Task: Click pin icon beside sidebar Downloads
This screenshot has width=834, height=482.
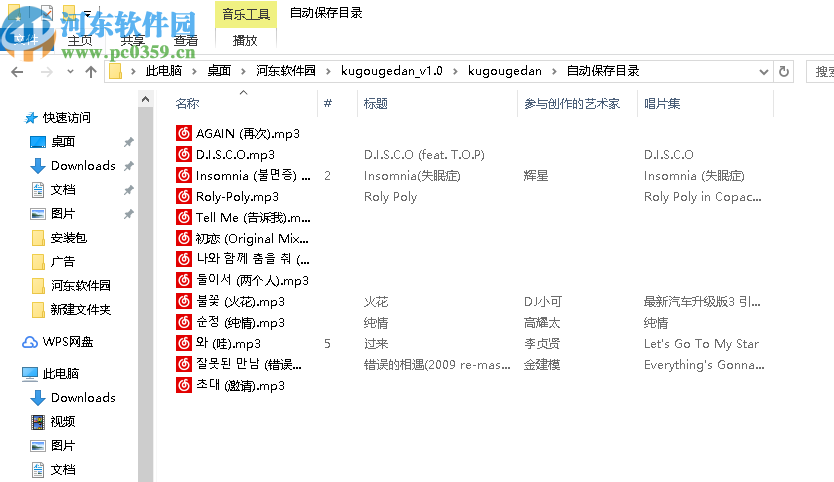Action: [x=128, y=166]
